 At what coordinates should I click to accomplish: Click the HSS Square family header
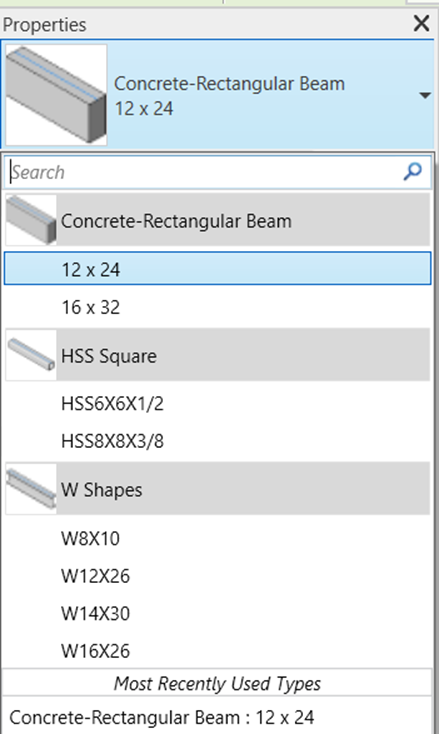click(218, 355)
